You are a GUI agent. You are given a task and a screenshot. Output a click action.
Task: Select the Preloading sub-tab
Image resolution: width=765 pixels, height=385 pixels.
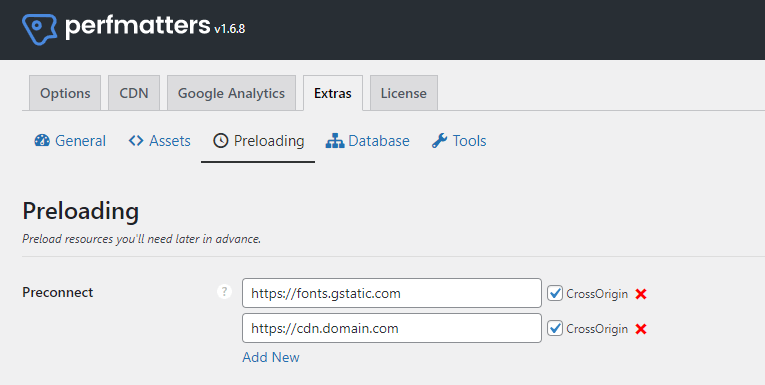258,141
